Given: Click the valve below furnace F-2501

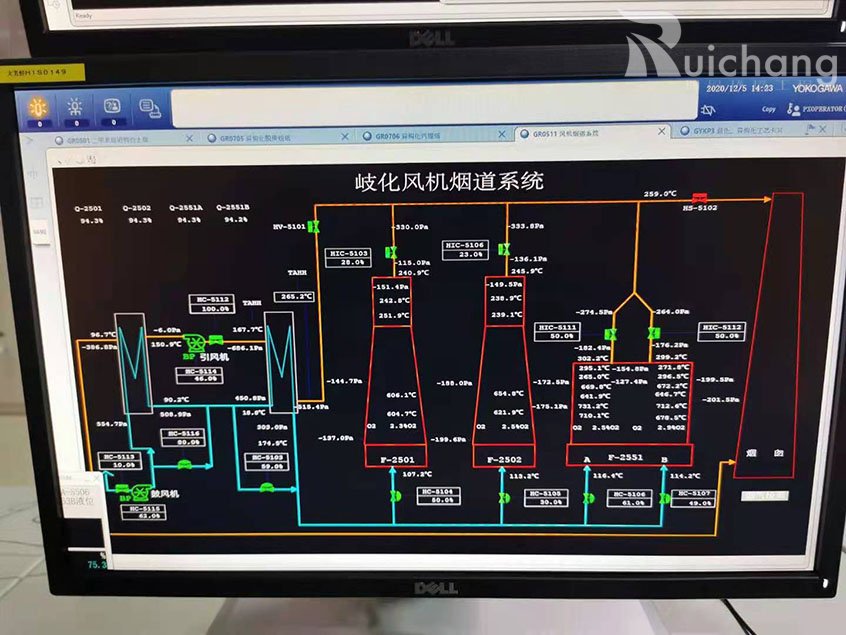Looking at the screenshot, I should pos(393,495).
